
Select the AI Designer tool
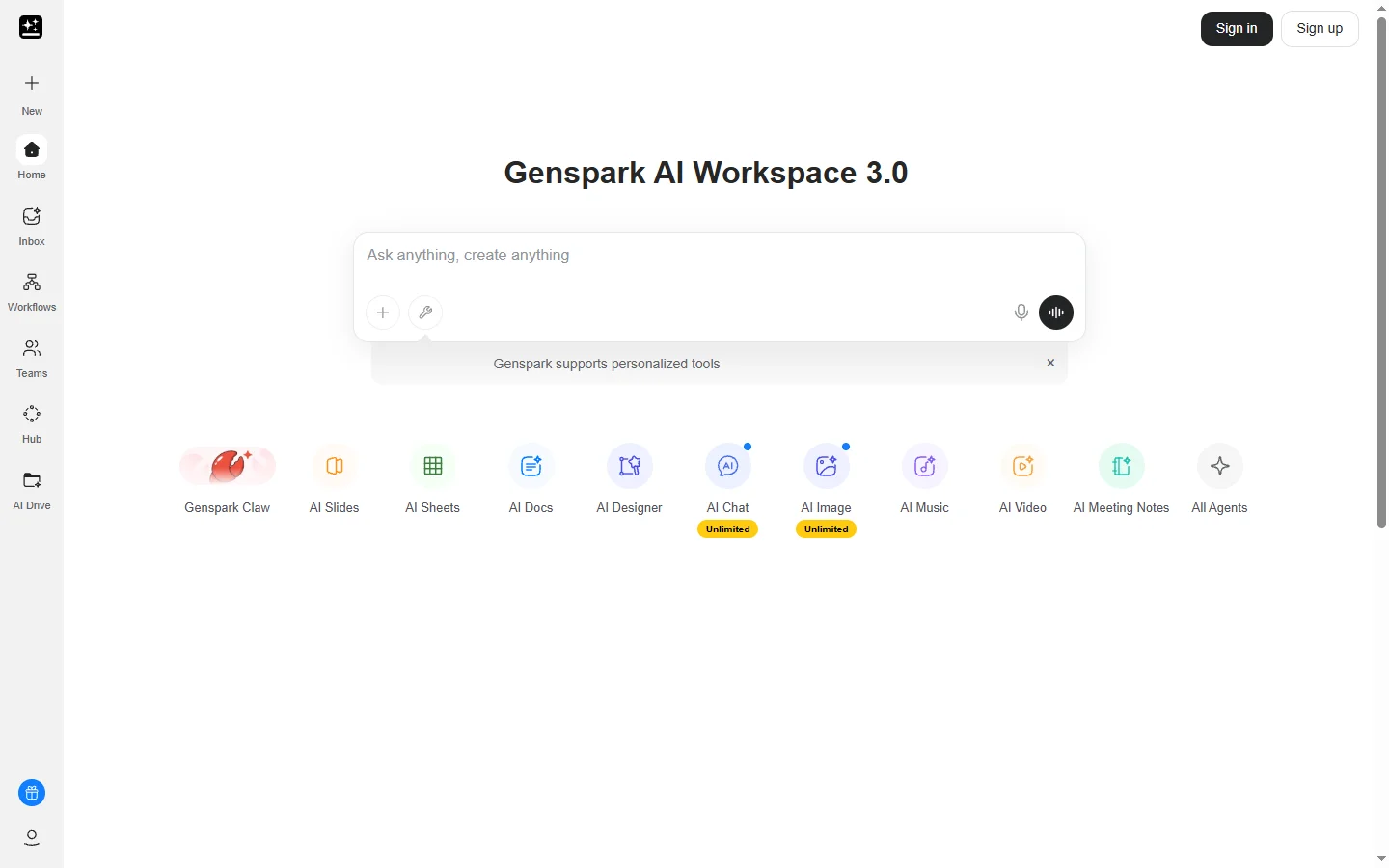pos(629,479)
